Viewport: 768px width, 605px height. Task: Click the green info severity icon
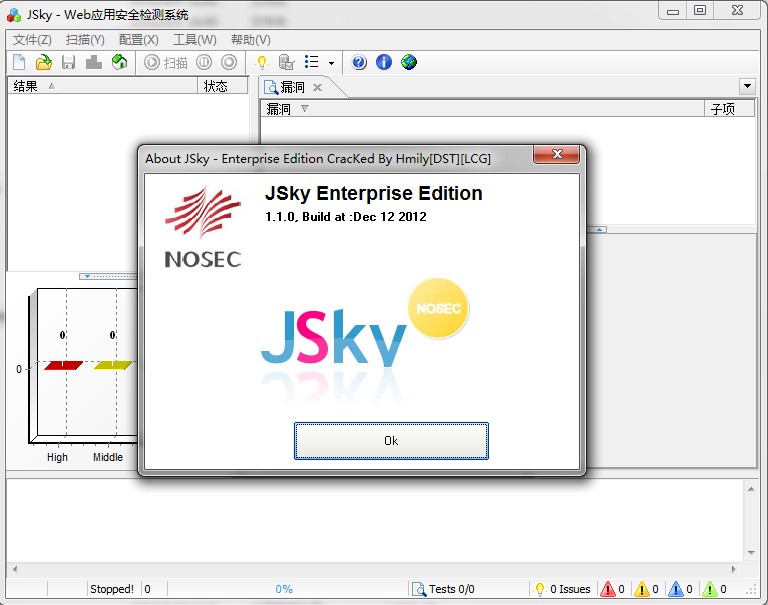click(x=710, y=588)
